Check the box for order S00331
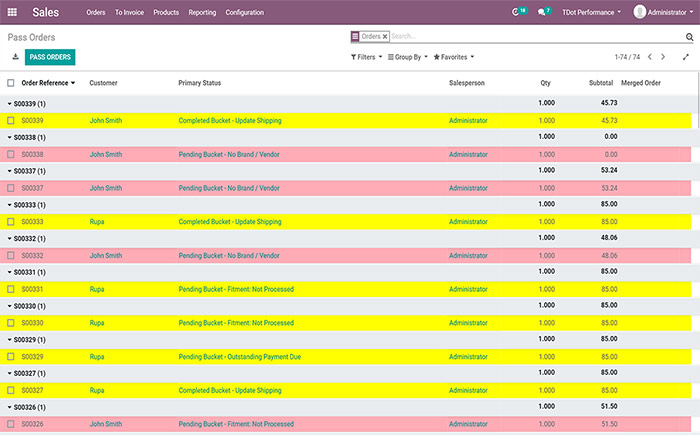The width and height of the screenshot is (700, 435). pyautogui.click(x=11, y=289)
